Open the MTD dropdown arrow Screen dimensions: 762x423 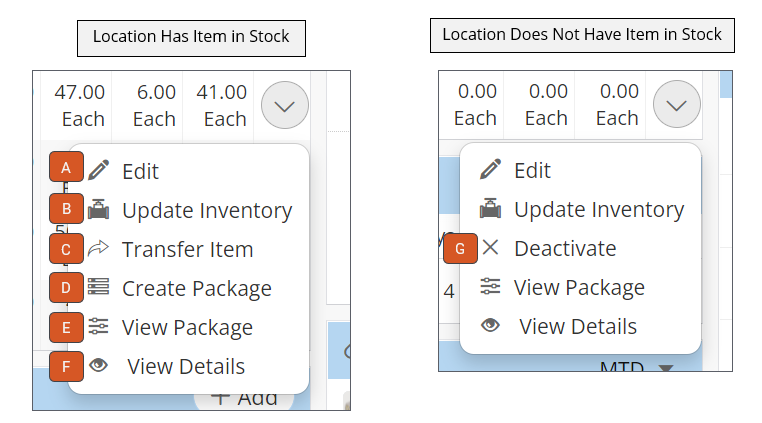666,368
